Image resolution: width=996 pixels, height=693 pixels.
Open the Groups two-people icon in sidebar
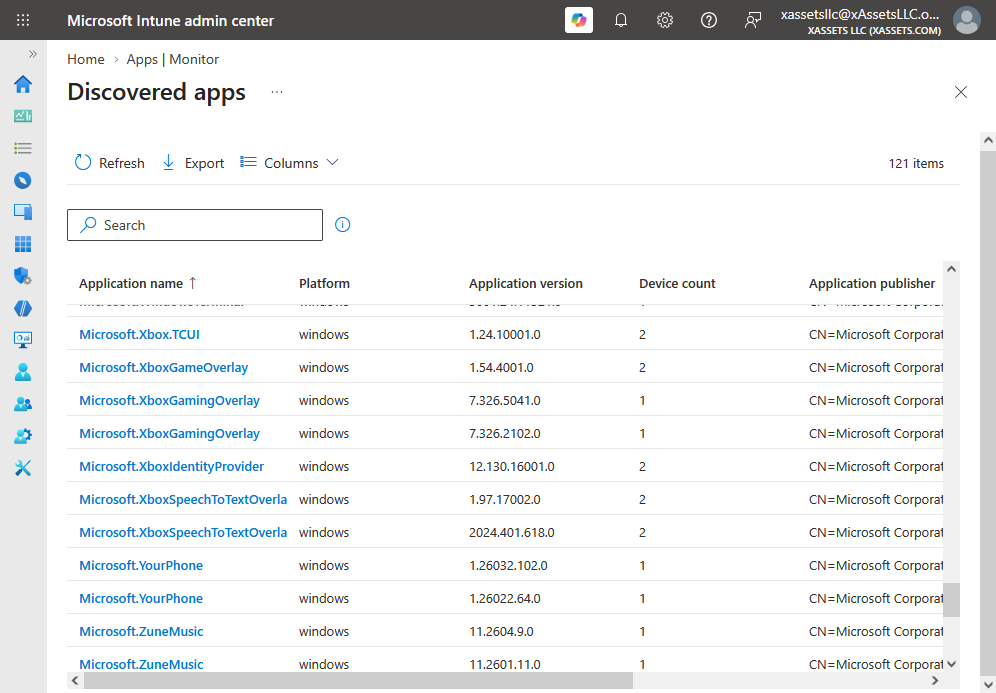(23, 404)
